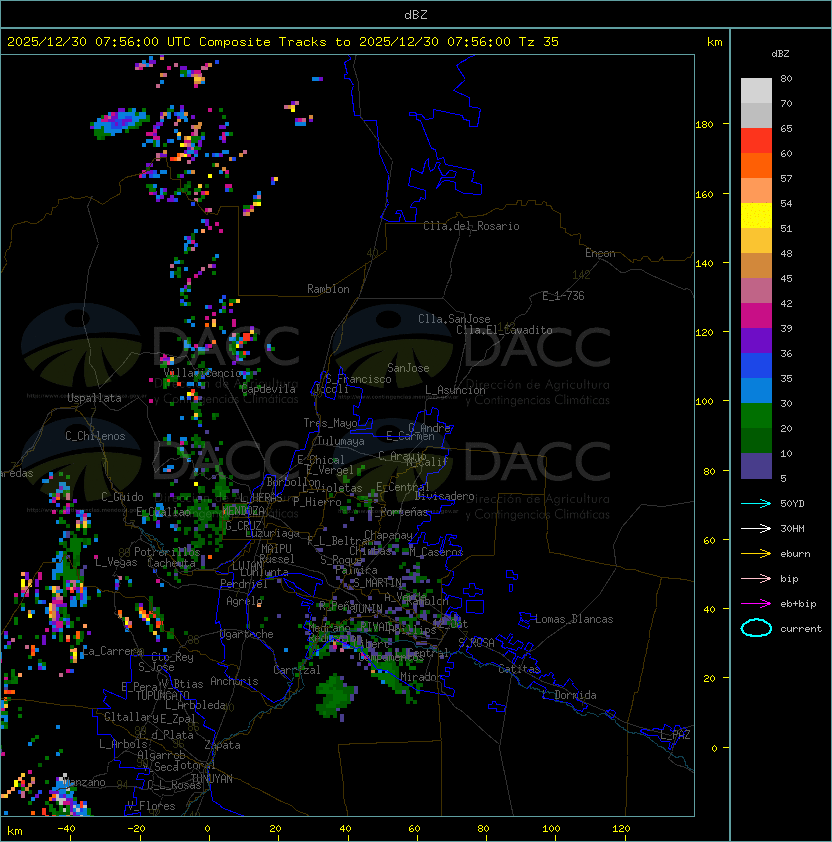Click the 'L_Dormida' map label

pyautogui.click(x=569, y=695)
